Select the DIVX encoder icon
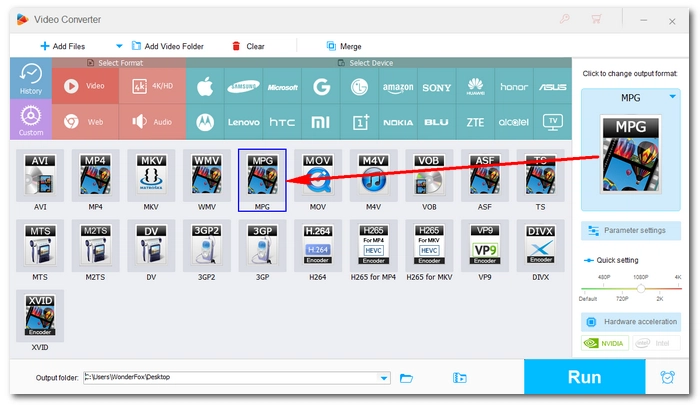The width and height of the screenshot is (700, 405). (540, 246)
